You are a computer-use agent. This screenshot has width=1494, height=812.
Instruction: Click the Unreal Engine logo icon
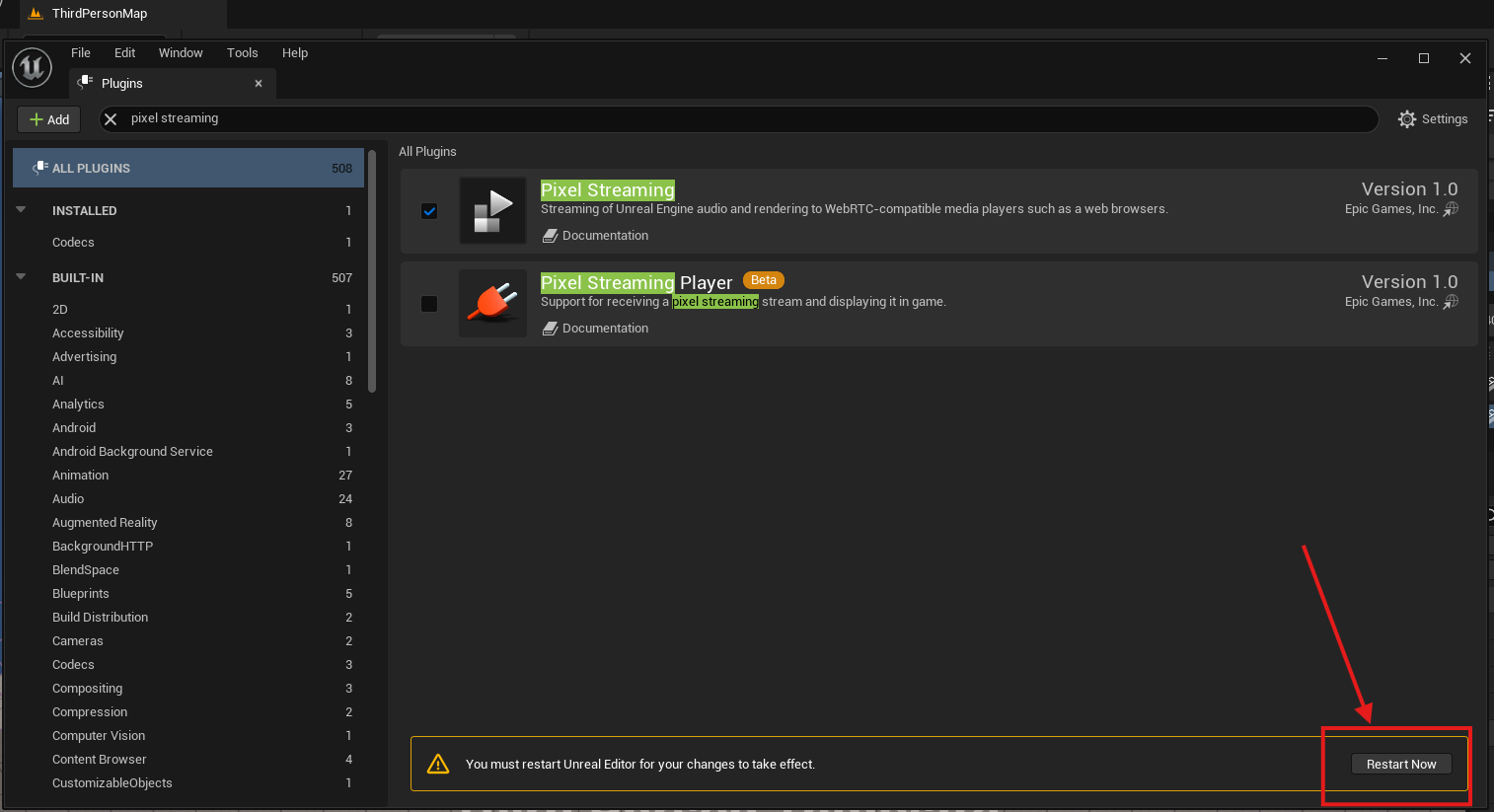[x=32, y=68]
